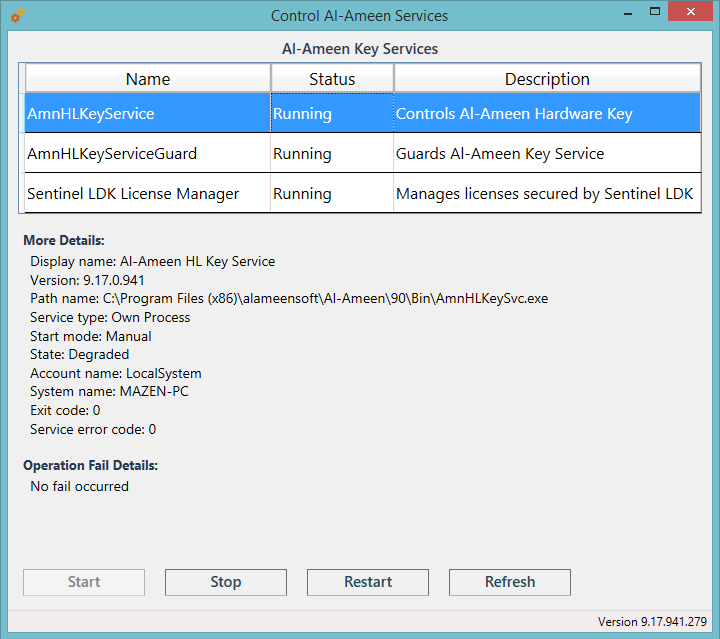Refresh the services list
This screenshot has width=720, height=639.
point(510,582)
